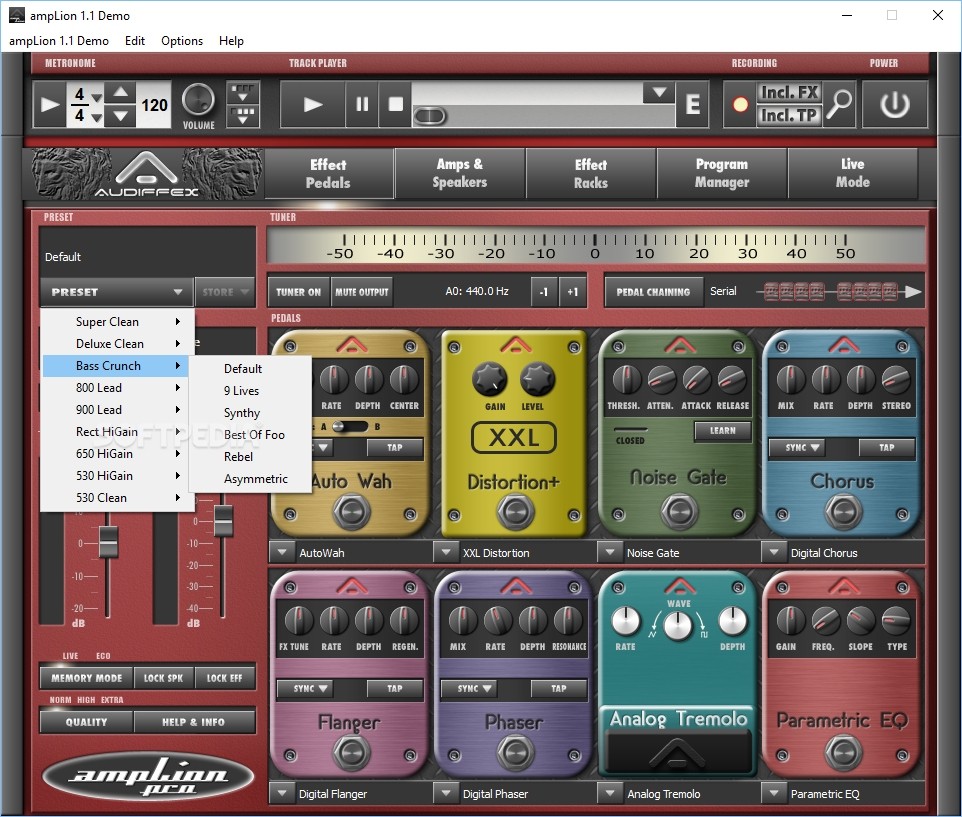Click the STORE dropdown button
The height and width of the screenshot is (817, 962).
point(225,292)
